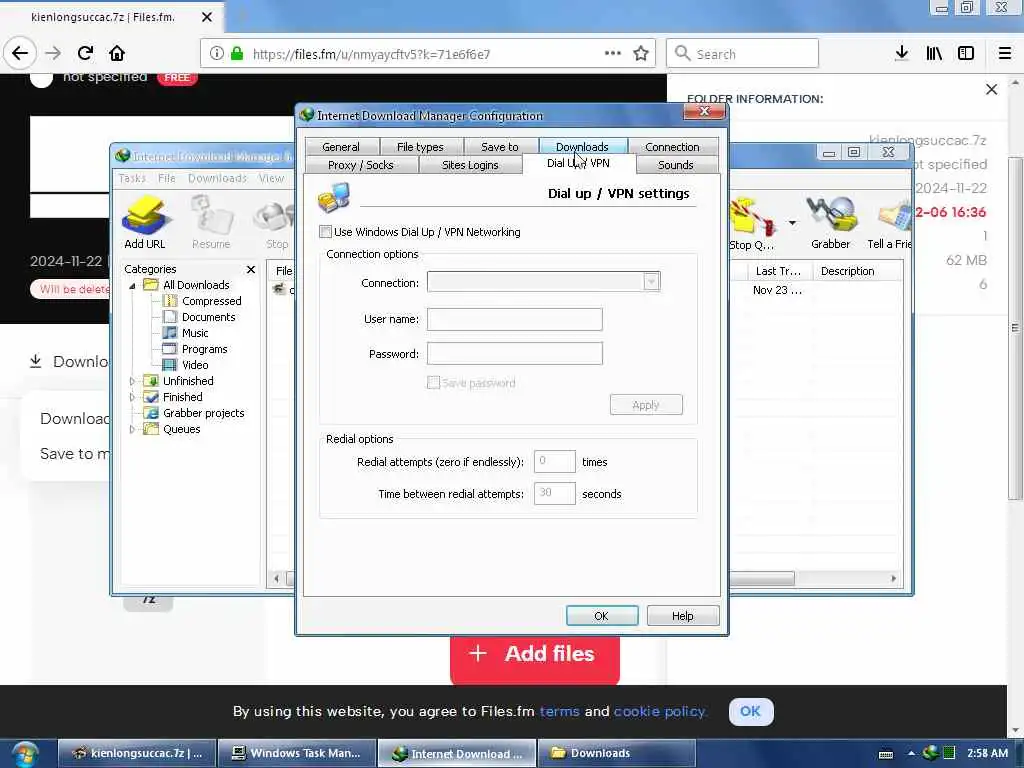Open the View menu in IDM

[x=271, y=178]
